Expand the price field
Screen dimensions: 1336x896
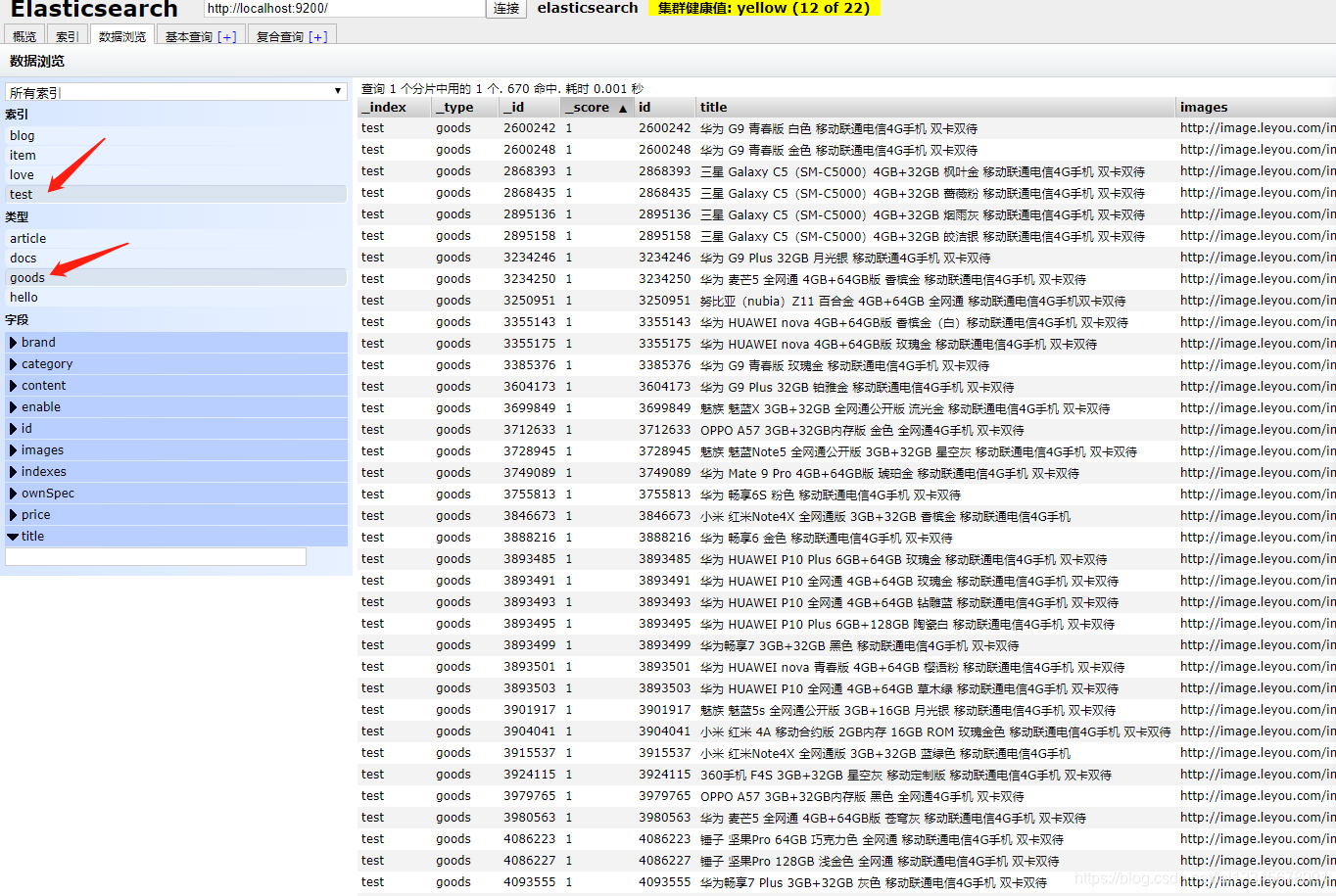point(176,515)
